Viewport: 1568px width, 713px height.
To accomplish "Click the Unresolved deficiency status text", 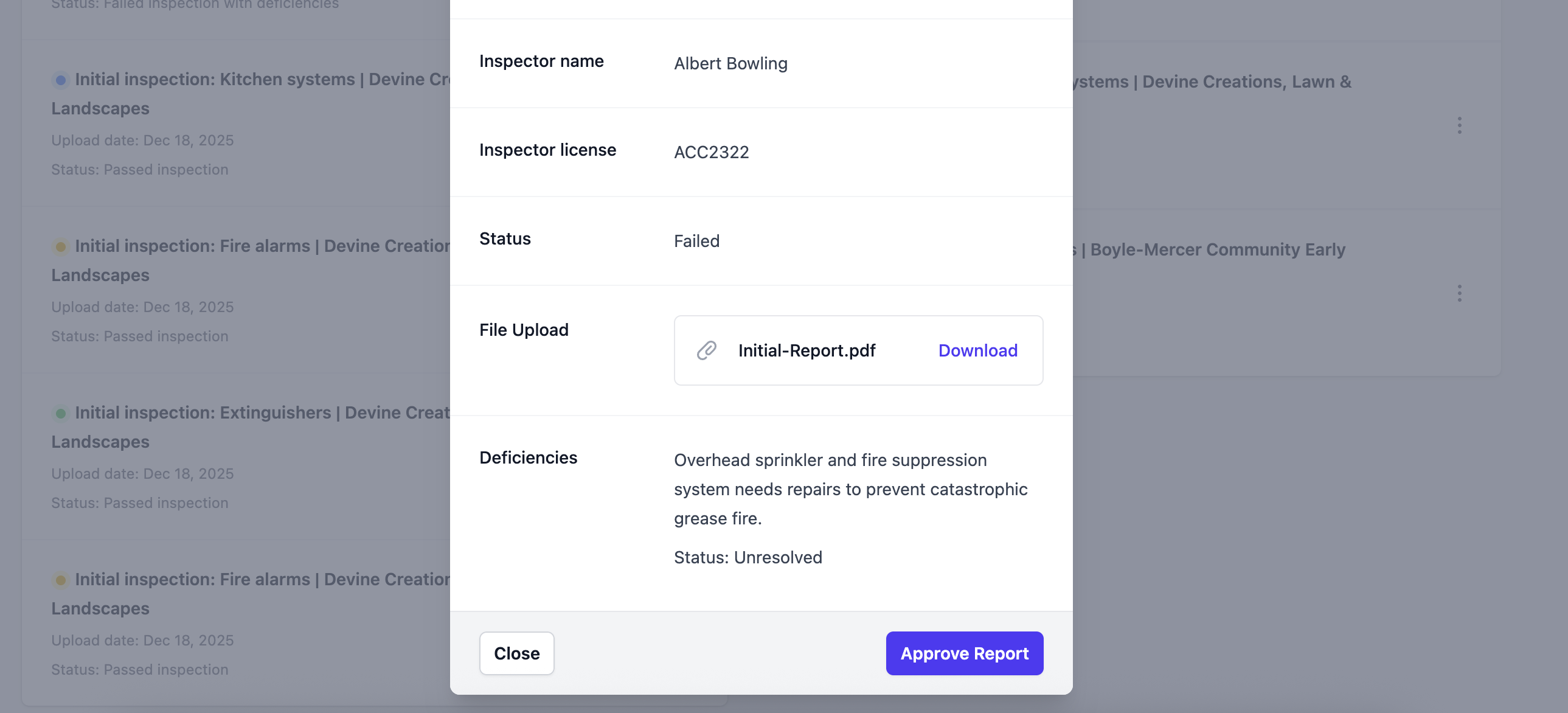I will 748,557.
